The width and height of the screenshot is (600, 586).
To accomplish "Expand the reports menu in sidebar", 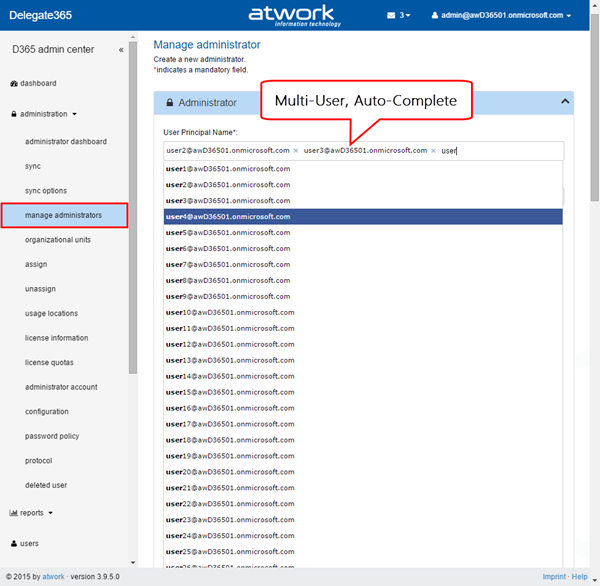I will tap(32, 513).
